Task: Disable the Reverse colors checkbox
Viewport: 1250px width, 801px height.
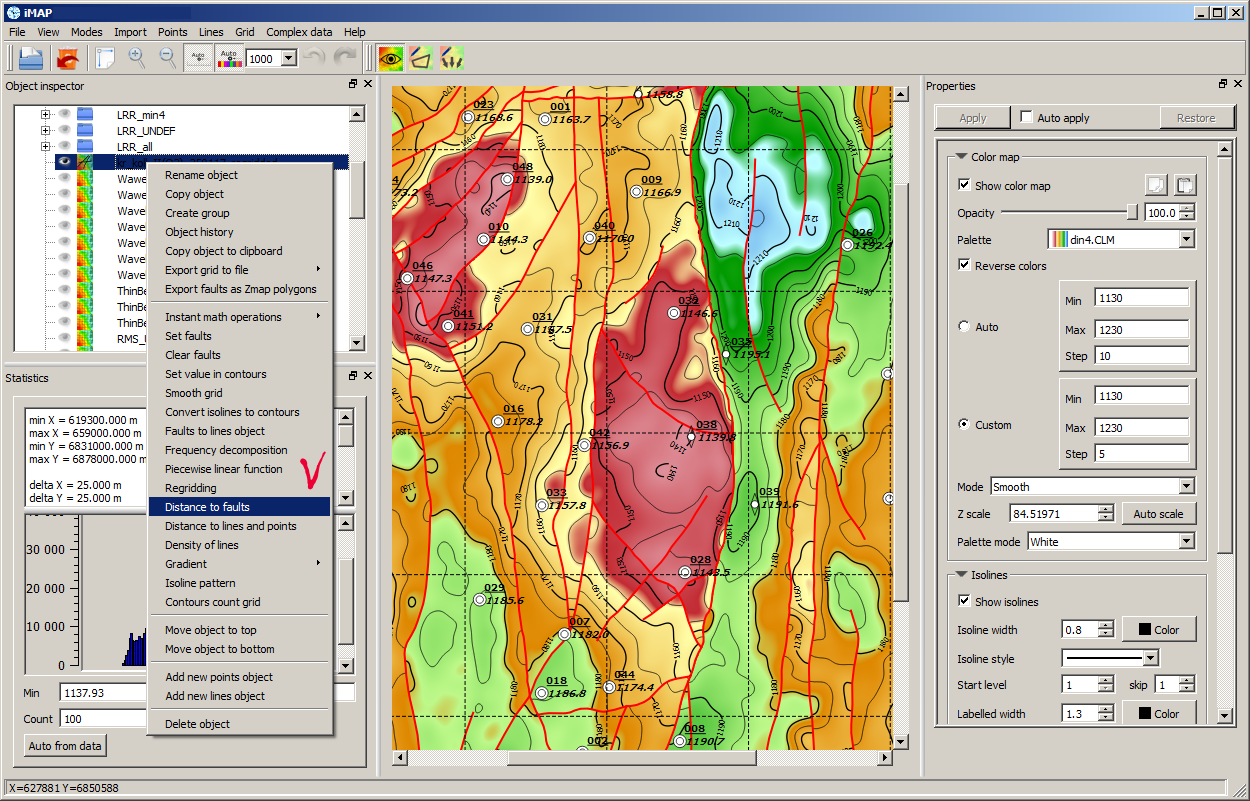Action: click(x=964, y=266)
